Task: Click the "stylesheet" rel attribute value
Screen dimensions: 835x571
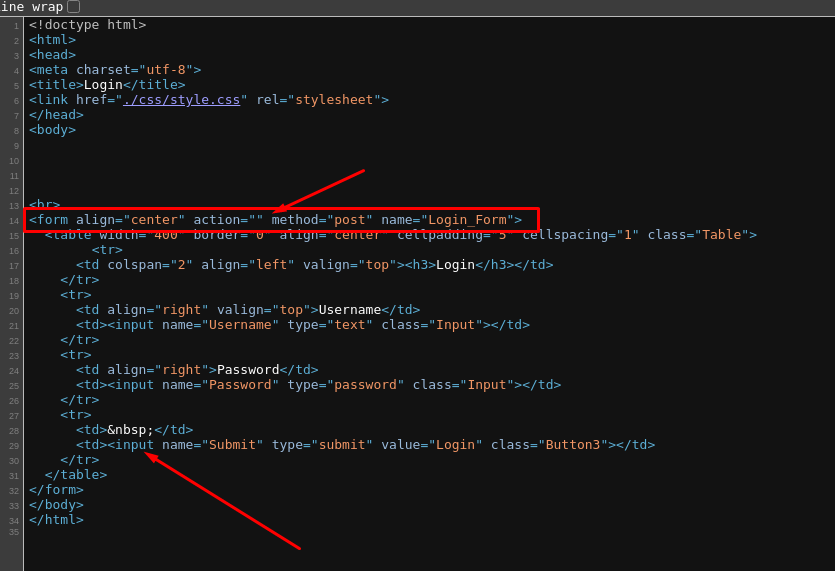Action: tap(334, 100)
